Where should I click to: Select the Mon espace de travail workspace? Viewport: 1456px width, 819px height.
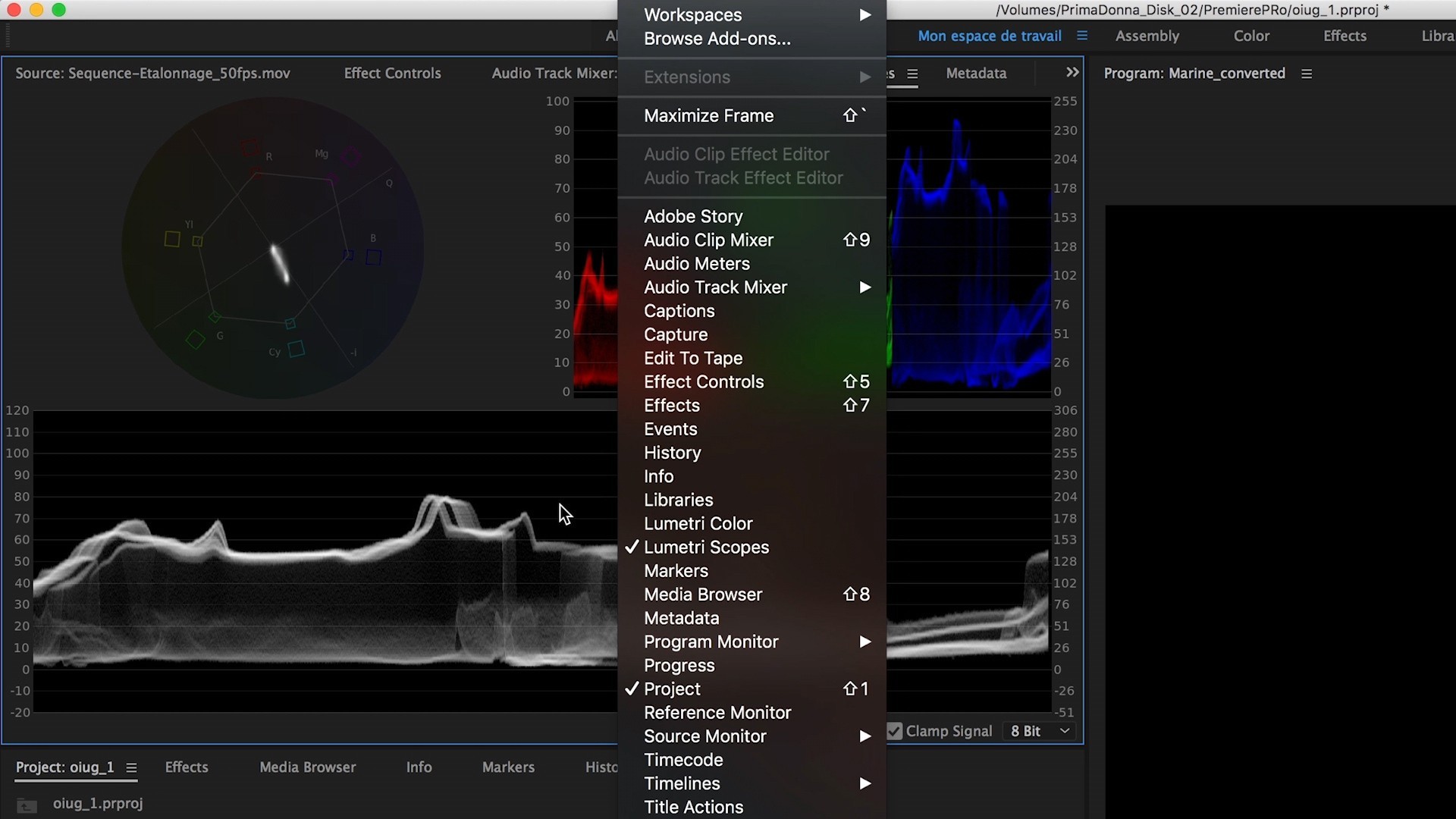(x=990, y=36)
